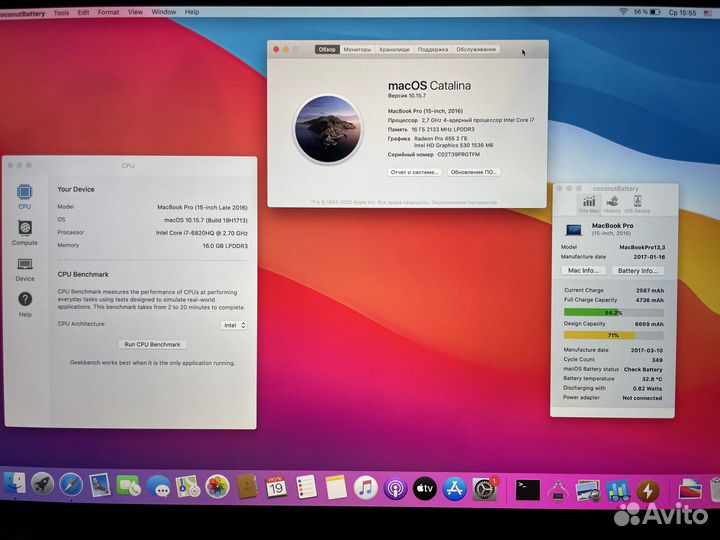The image size is (720, 540).
Task: Click yellow 71% capacity bar
Action: pyautogui.click(x=613, y=336)
